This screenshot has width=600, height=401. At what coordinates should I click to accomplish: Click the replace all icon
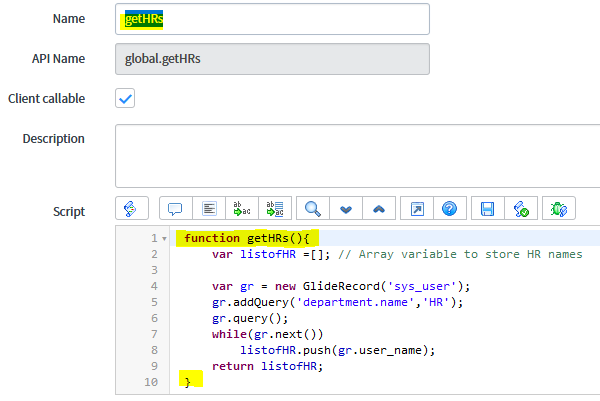tap(274, 209)
